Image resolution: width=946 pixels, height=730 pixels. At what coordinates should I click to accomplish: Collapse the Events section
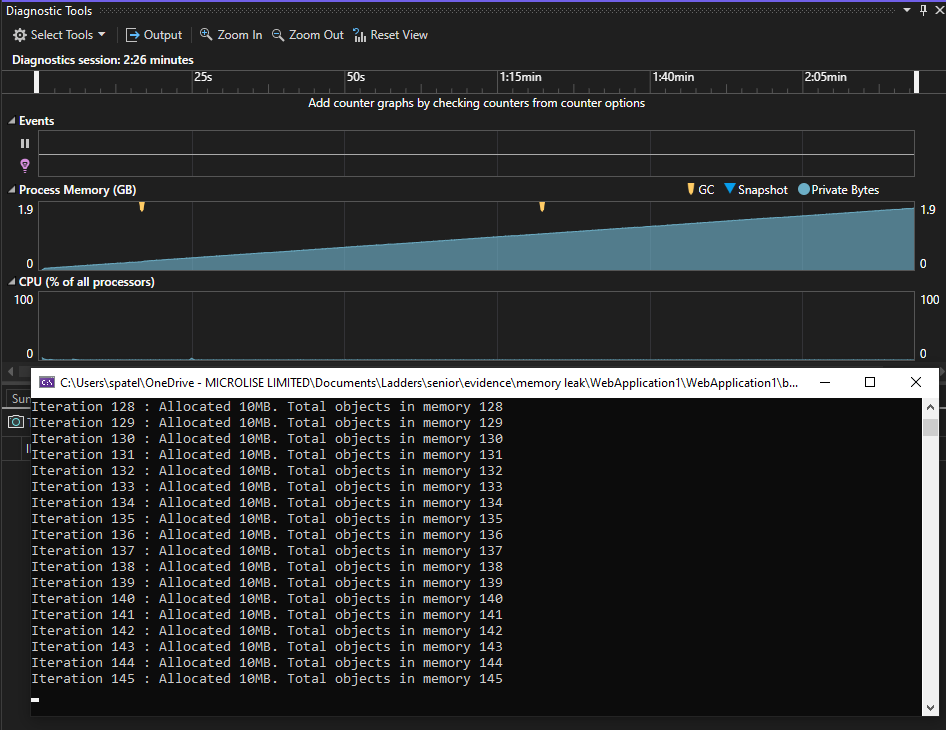[x=11, y=121]
